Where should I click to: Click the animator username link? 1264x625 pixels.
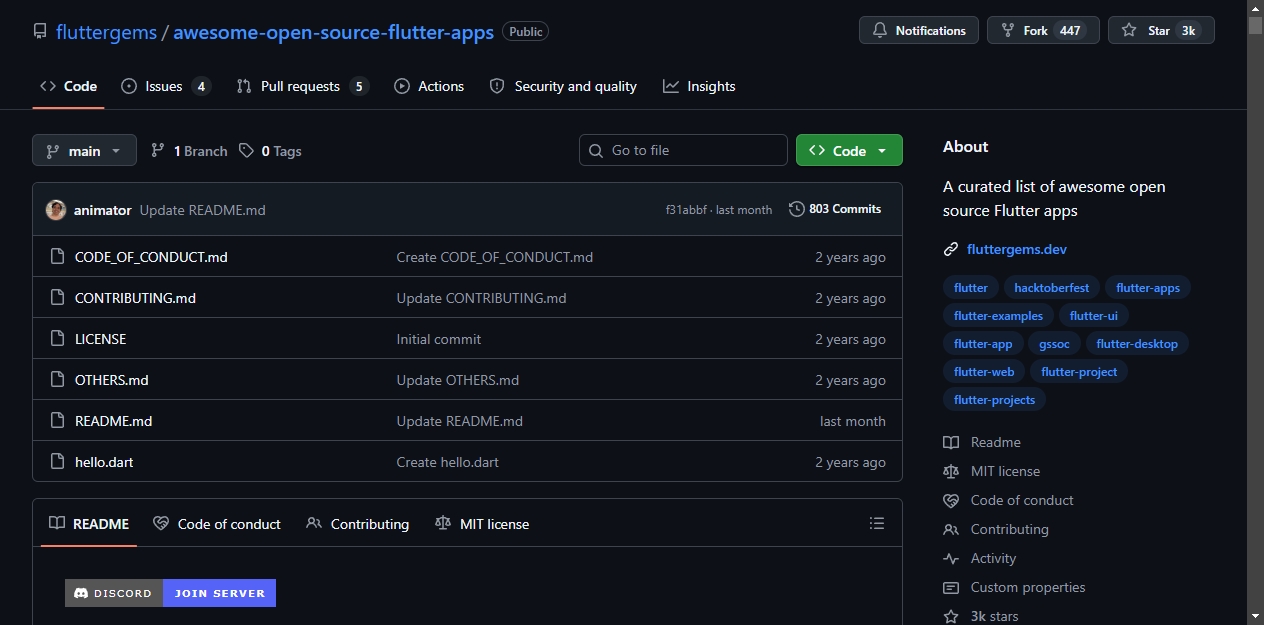tap(102, 210)
